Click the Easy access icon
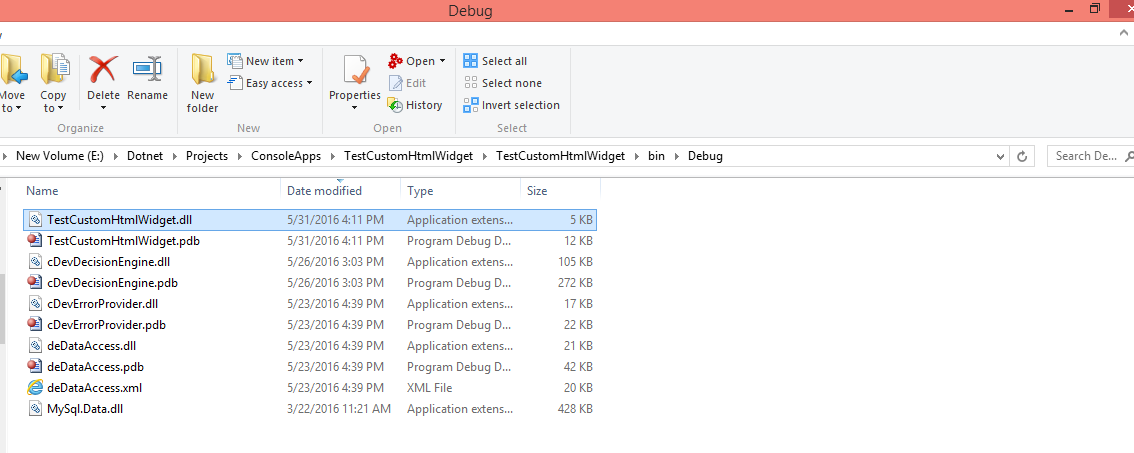The image size is (1134, 453). click(234, 82)
